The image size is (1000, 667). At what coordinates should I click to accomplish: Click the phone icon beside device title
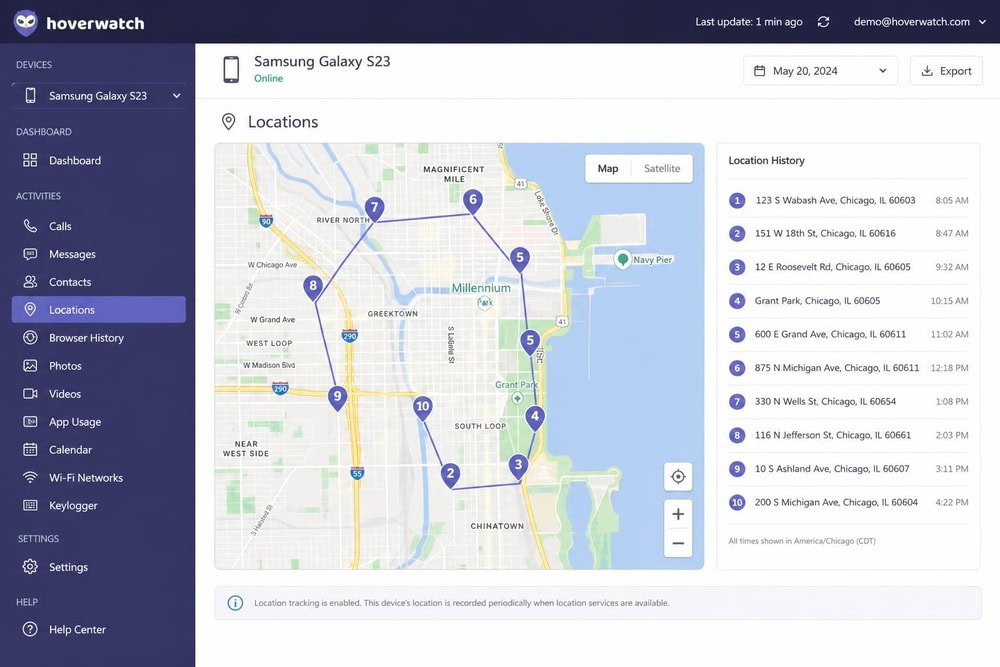click(x=231, y=70)
